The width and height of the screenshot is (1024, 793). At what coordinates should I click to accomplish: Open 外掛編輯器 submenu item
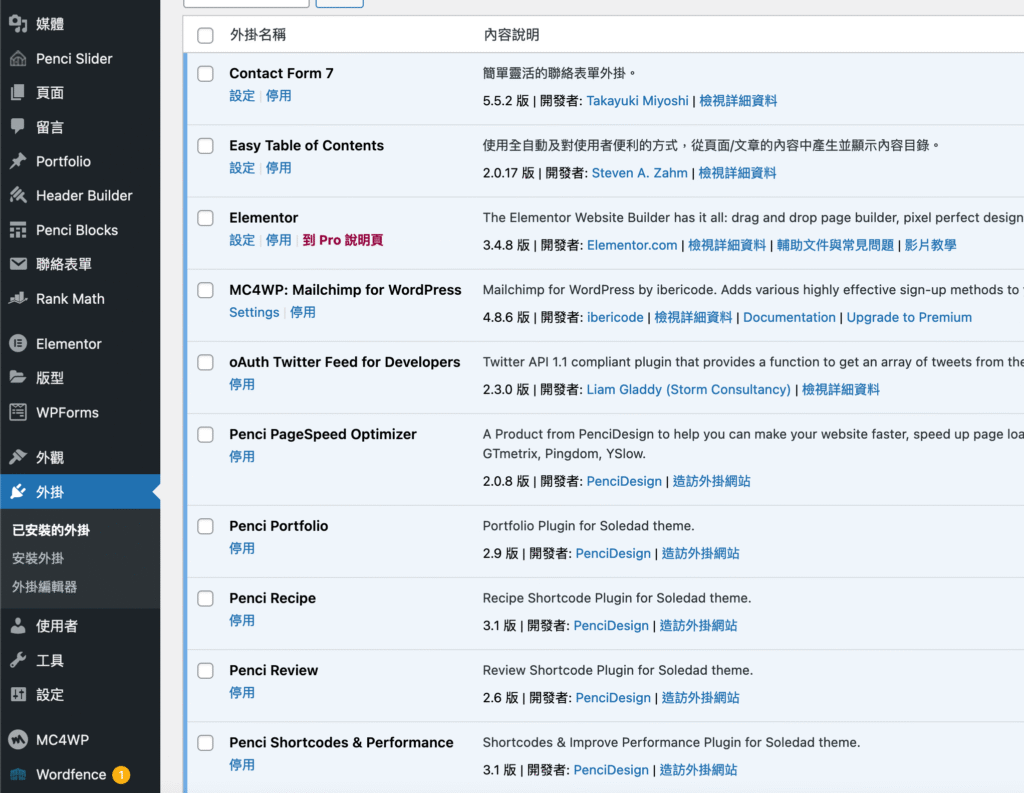(44, 587)
